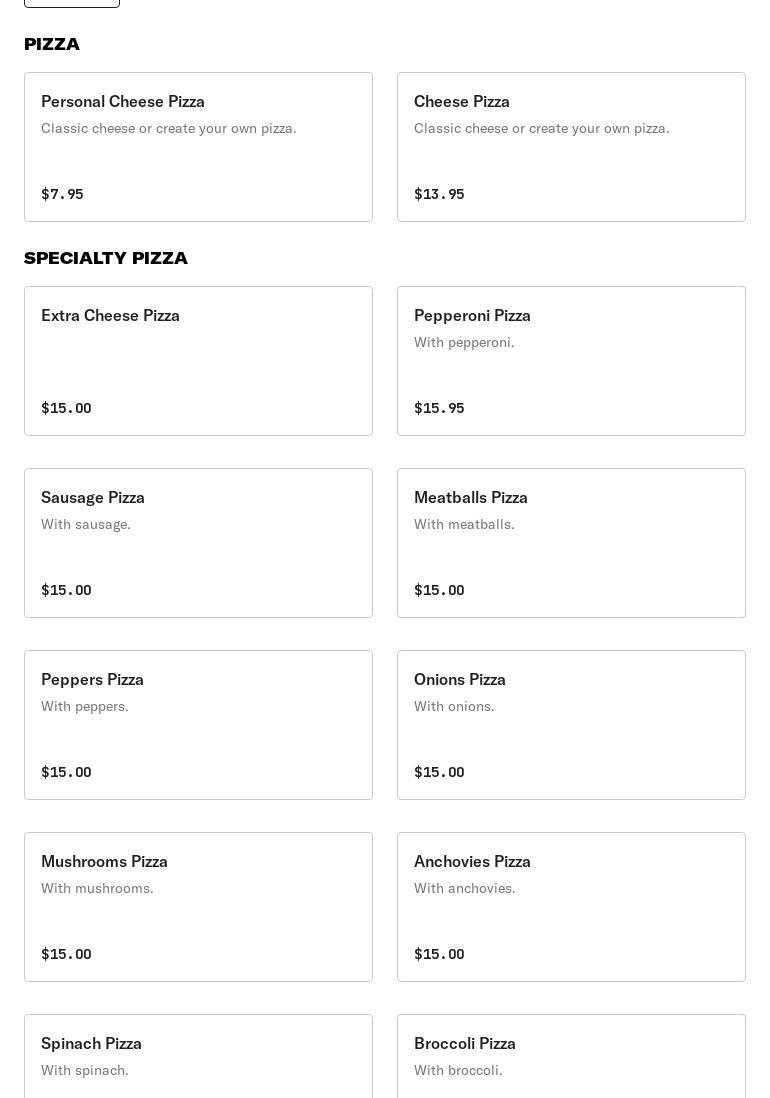Open the Onions Pizza item

tap(571, 725)
